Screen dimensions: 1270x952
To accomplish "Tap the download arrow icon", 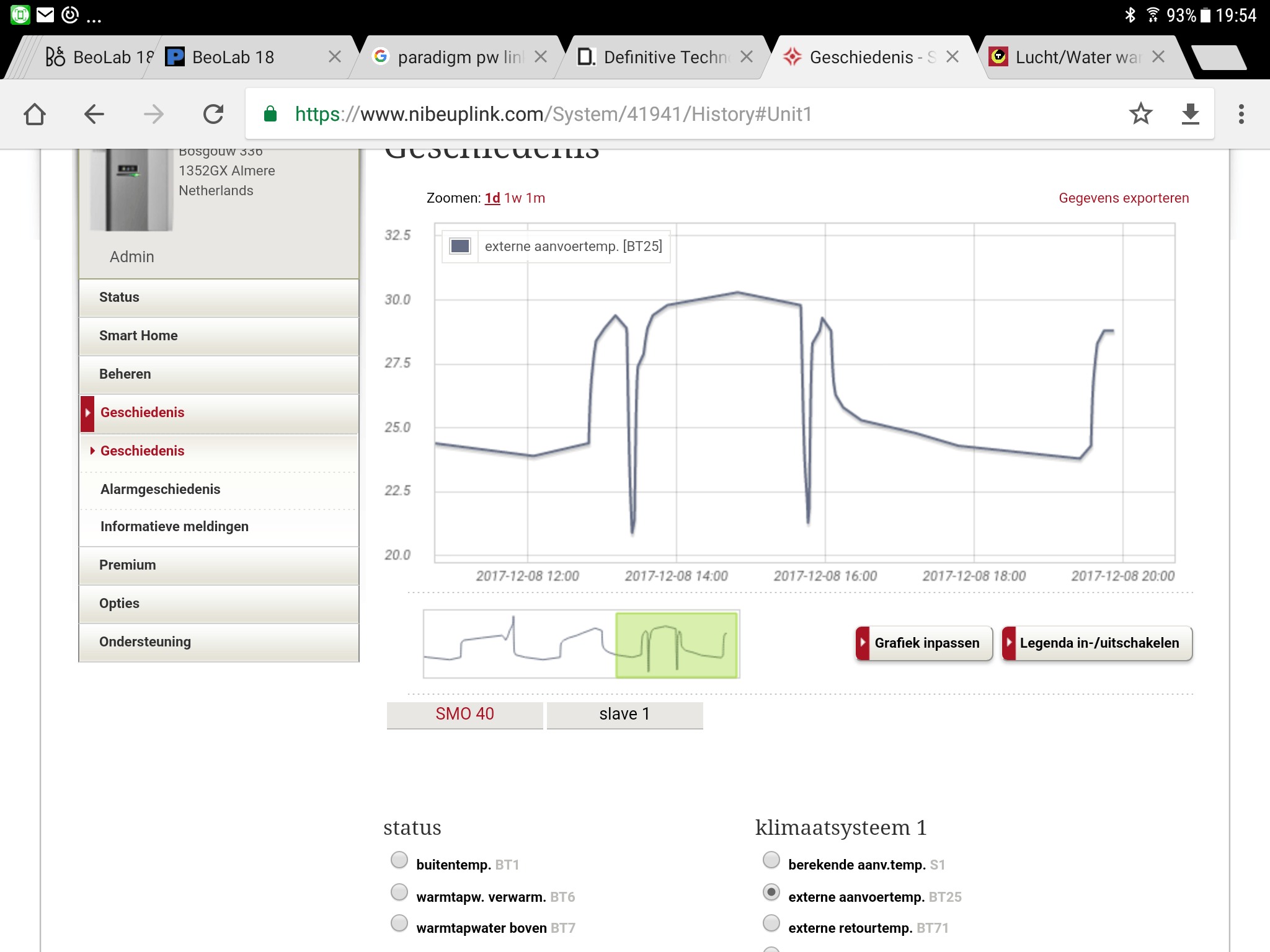I will pos(1190,114).
